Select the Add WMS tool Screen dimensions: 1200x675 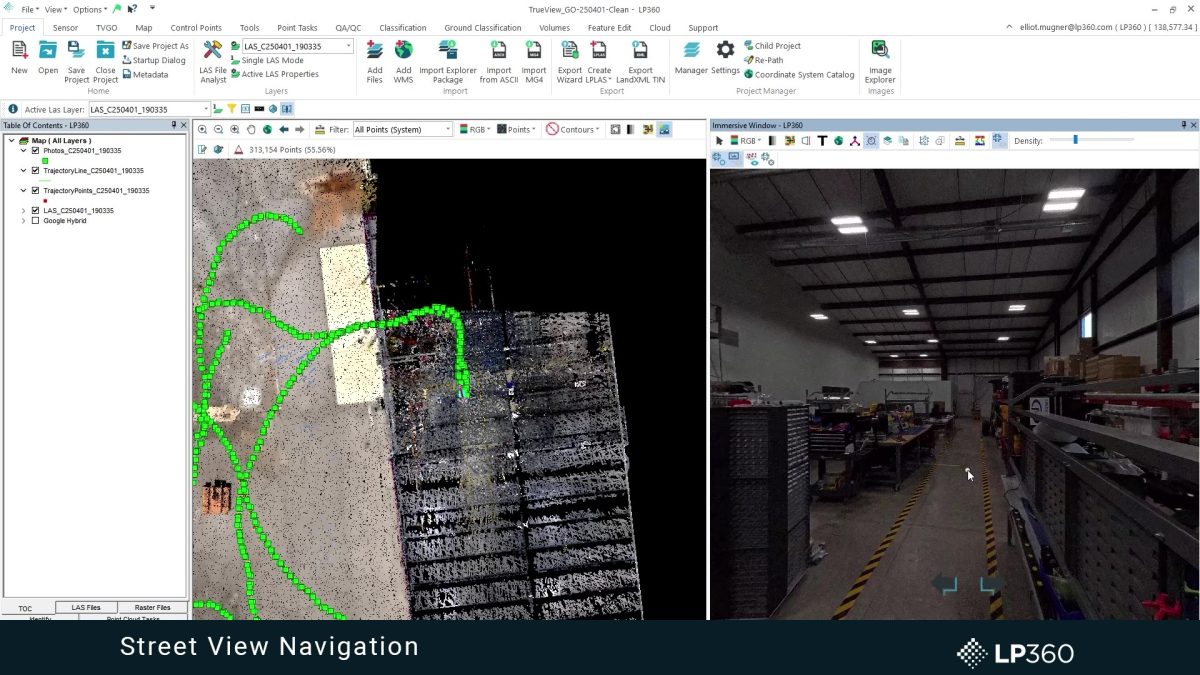tap(403, 60)
